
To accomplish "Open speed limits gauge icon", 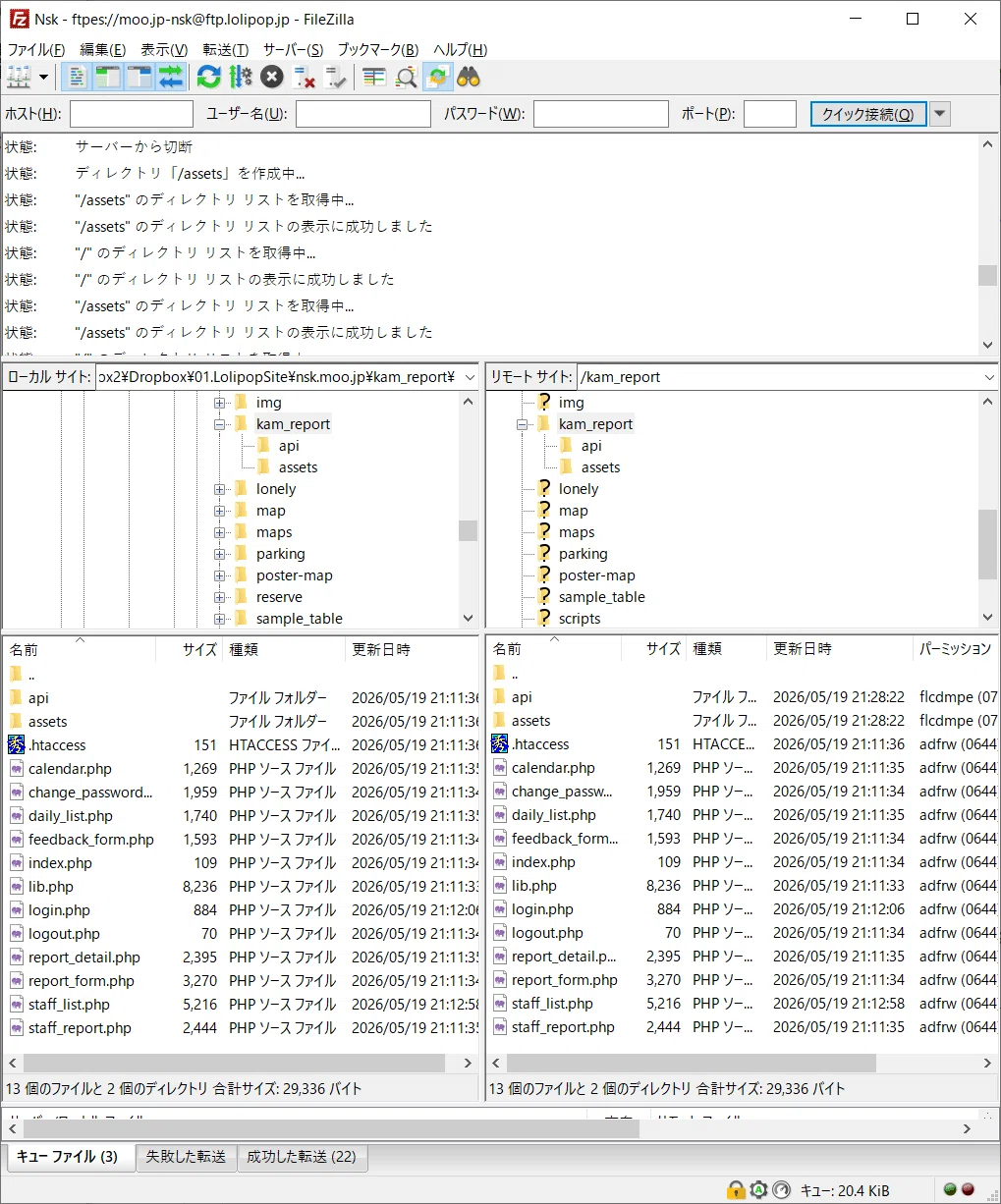I will click(x=781, y=1189).
